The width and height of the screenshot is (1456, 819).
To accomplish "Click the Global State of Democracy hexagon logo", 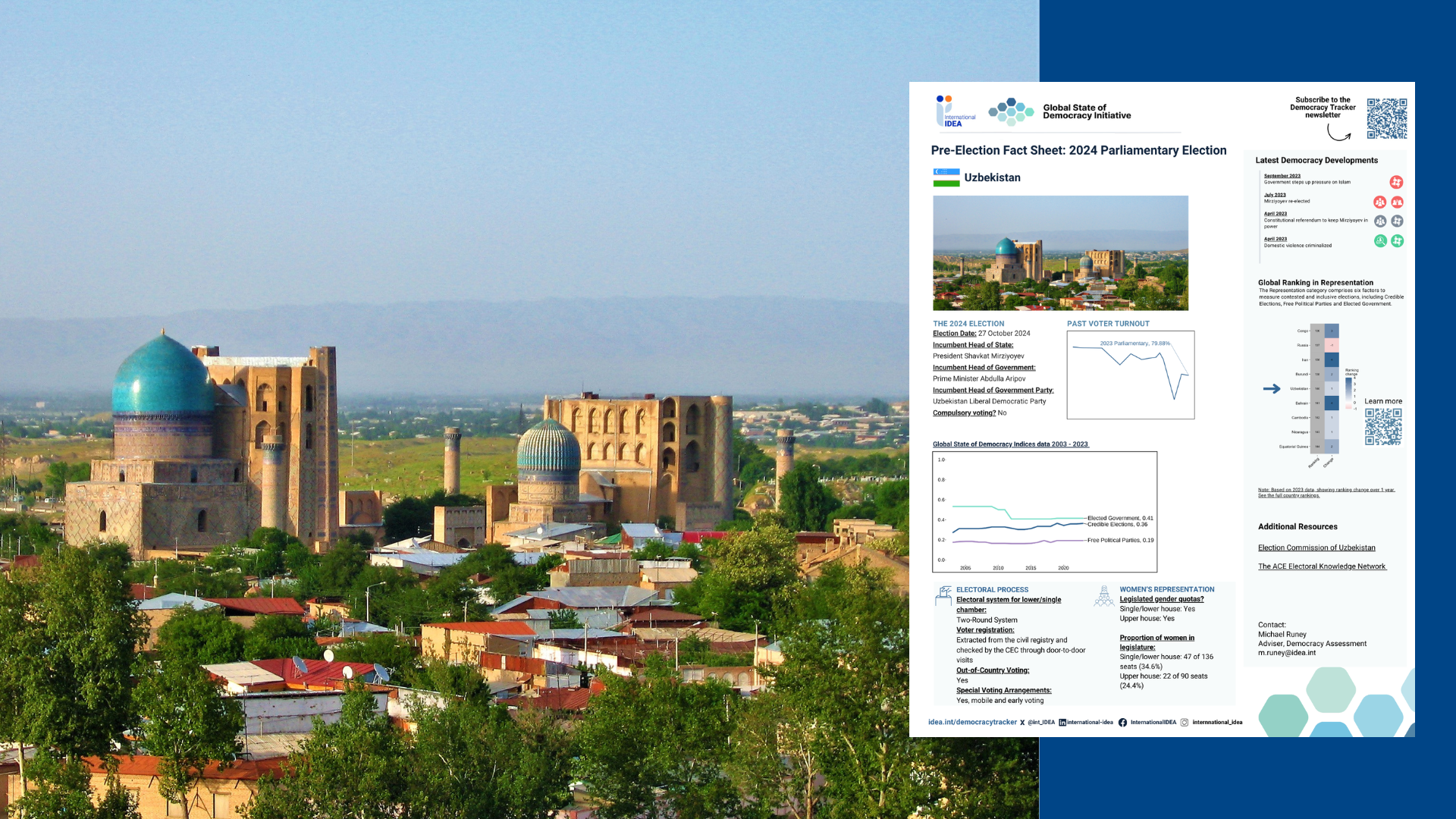I will 1011,111.
